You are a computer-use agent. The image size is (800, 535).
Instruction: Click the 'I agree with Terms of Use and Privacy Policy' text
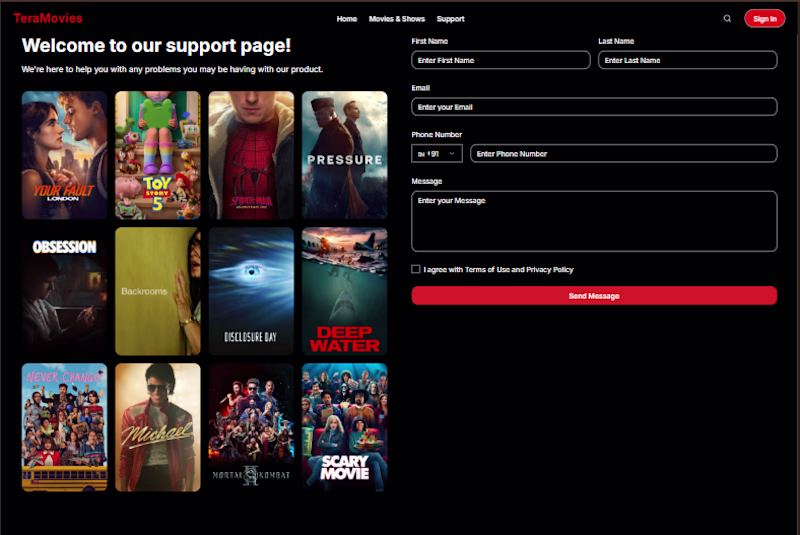coord(498,269)
